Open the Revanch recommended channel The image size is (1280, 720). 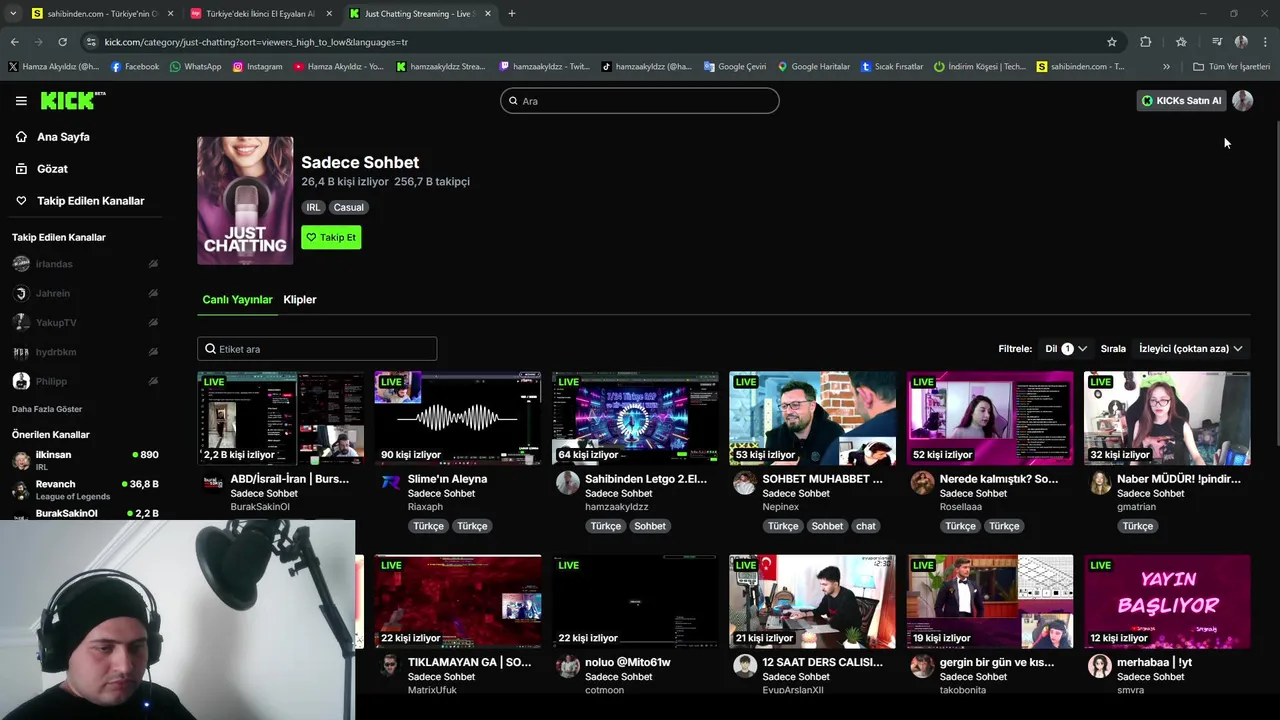point(85,489)
